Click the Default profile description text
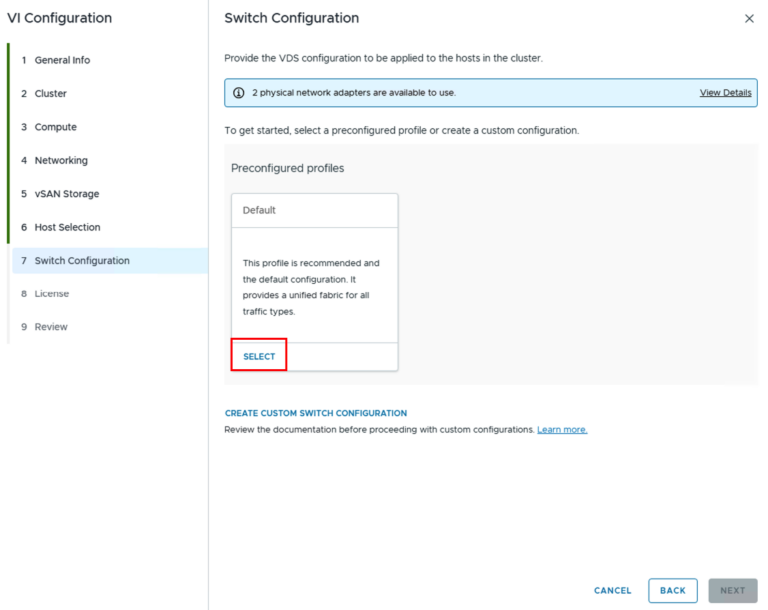 pyautogui.click(x=311, y=287)
